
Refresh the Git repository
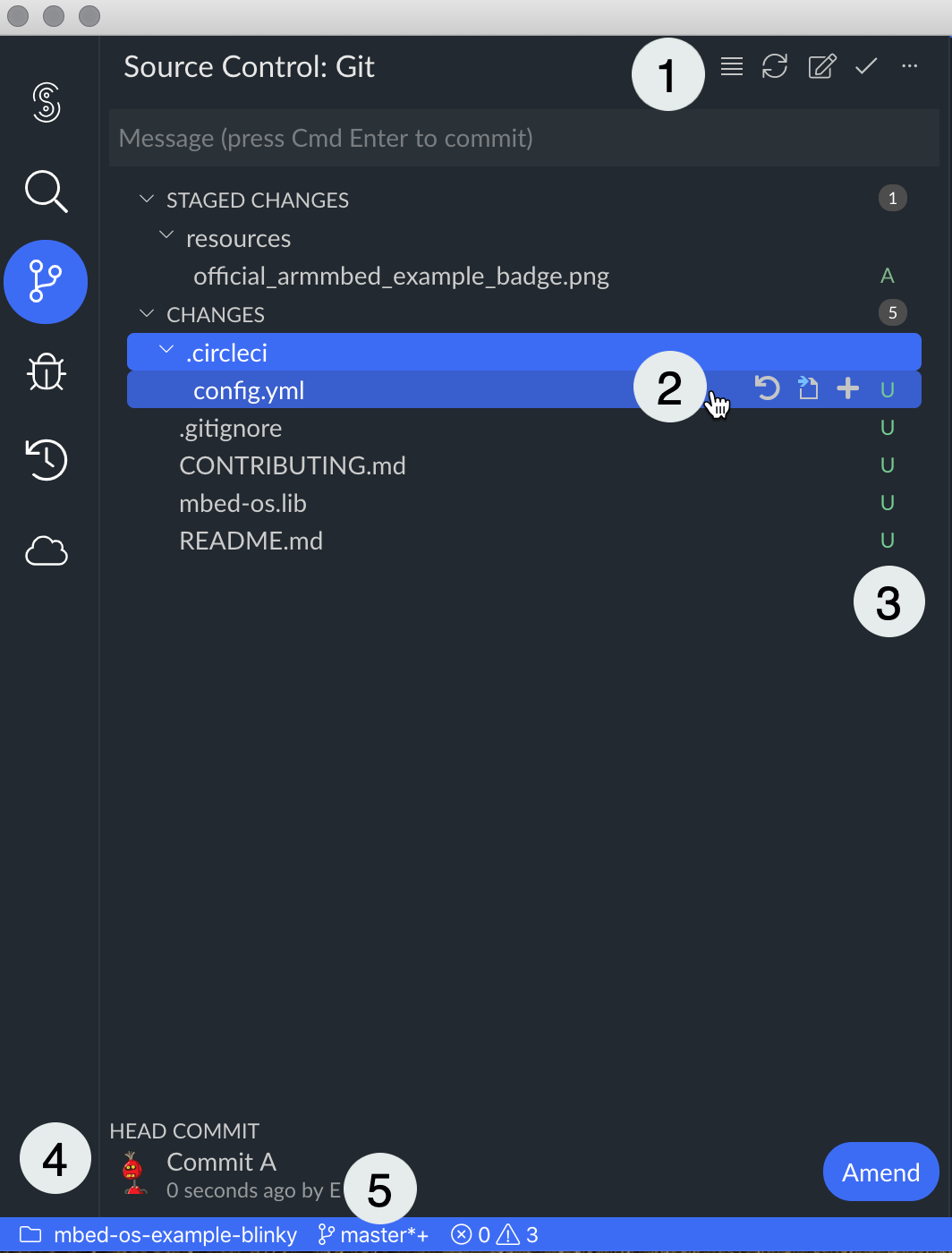(x=775, y=66)
